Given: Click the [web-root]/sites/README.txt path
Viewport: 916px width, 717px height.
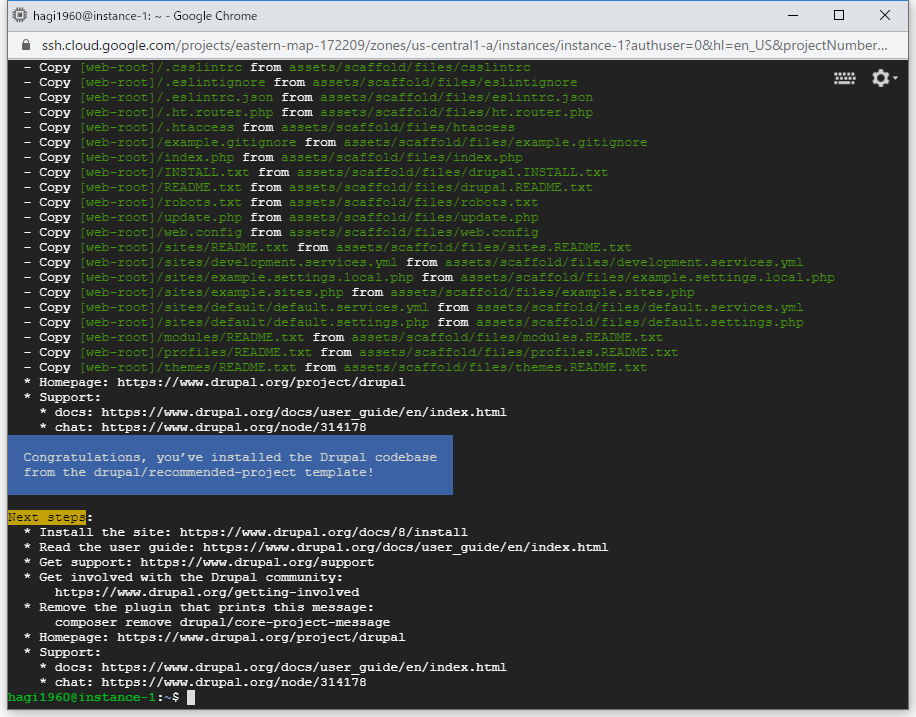Looking at the screenshot, I should (x=184, y=247).
